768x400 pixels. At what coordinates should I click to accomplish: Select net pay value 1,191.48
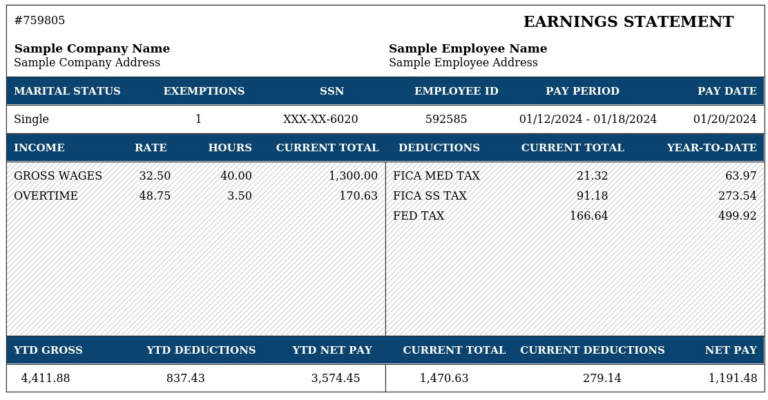733,378
